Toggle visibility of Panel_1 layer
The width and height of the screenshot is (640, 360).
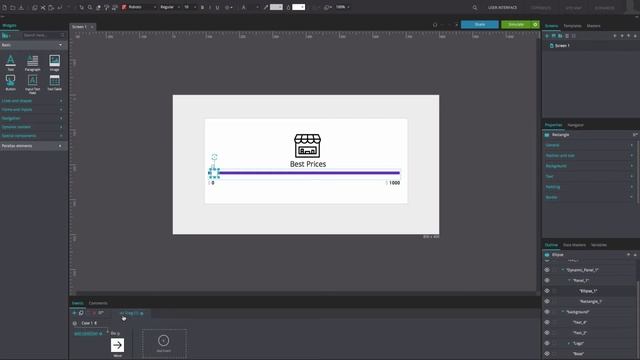[547, 280]
